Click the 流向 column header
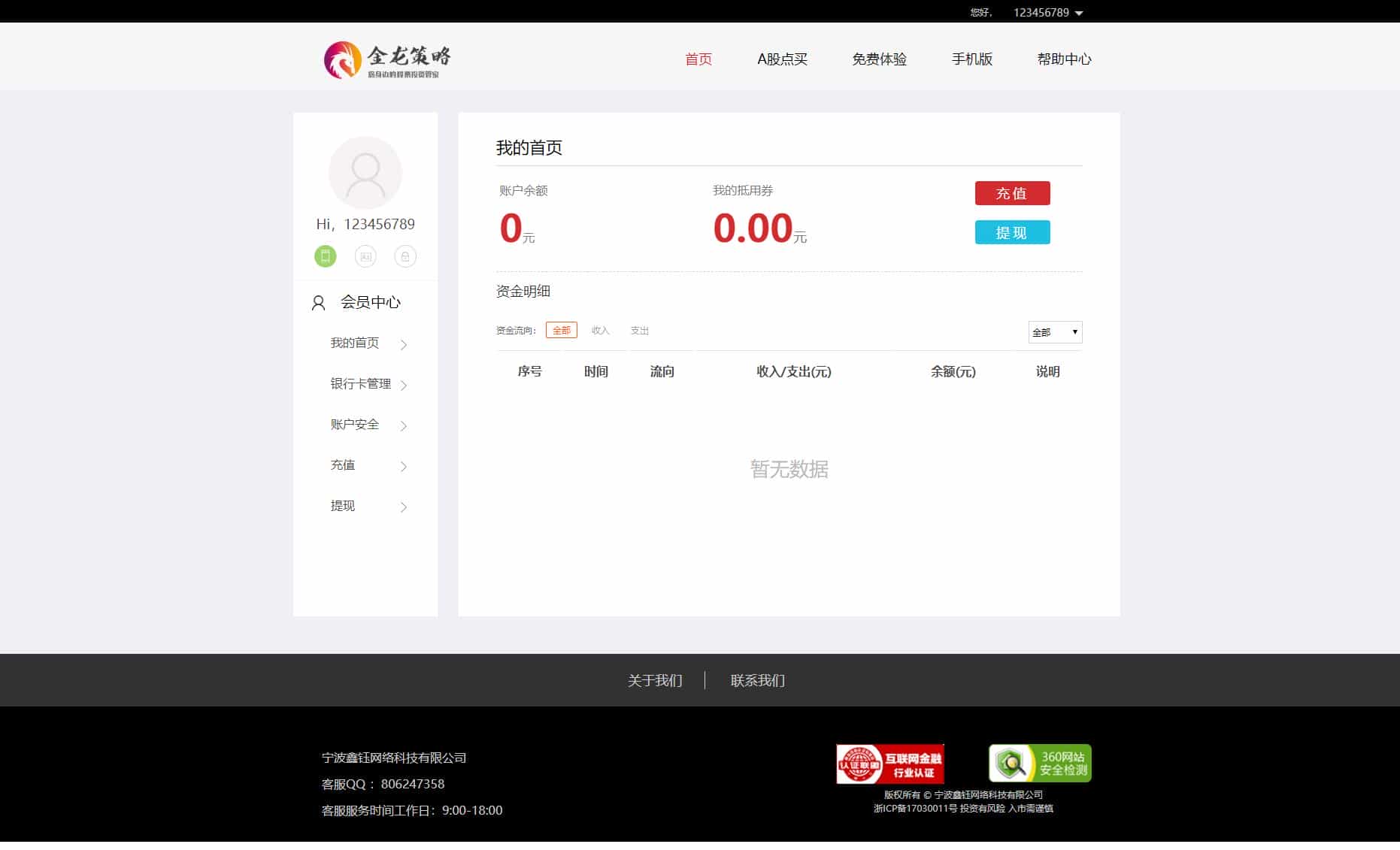1400x850 pixels. click(662, 371)
